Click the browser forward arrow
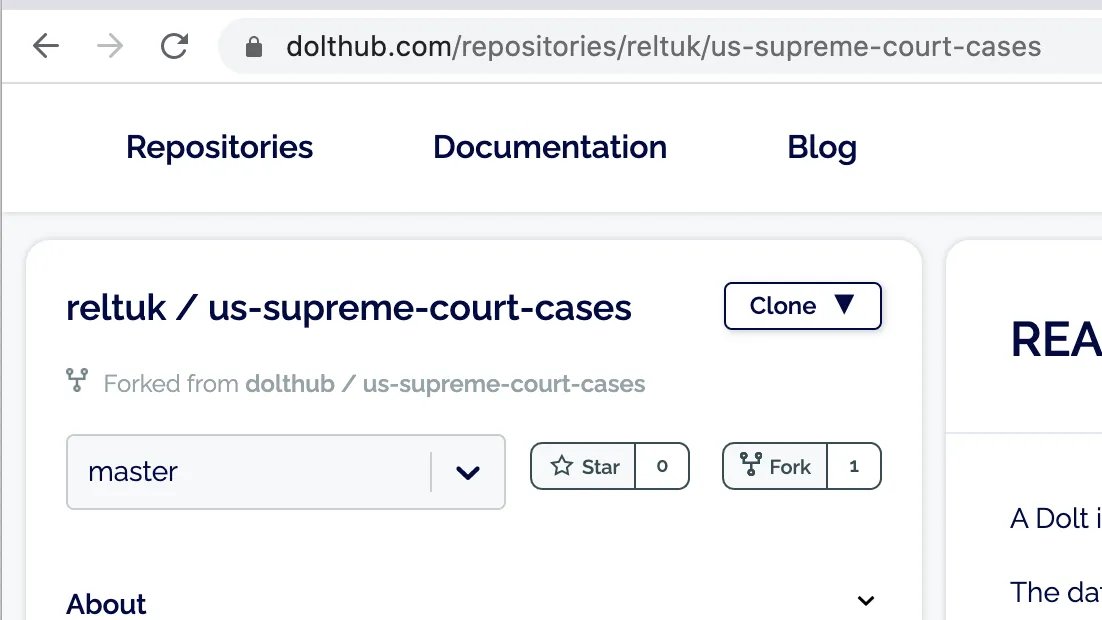Screen dimensions: 1102x620 (110, 46)
